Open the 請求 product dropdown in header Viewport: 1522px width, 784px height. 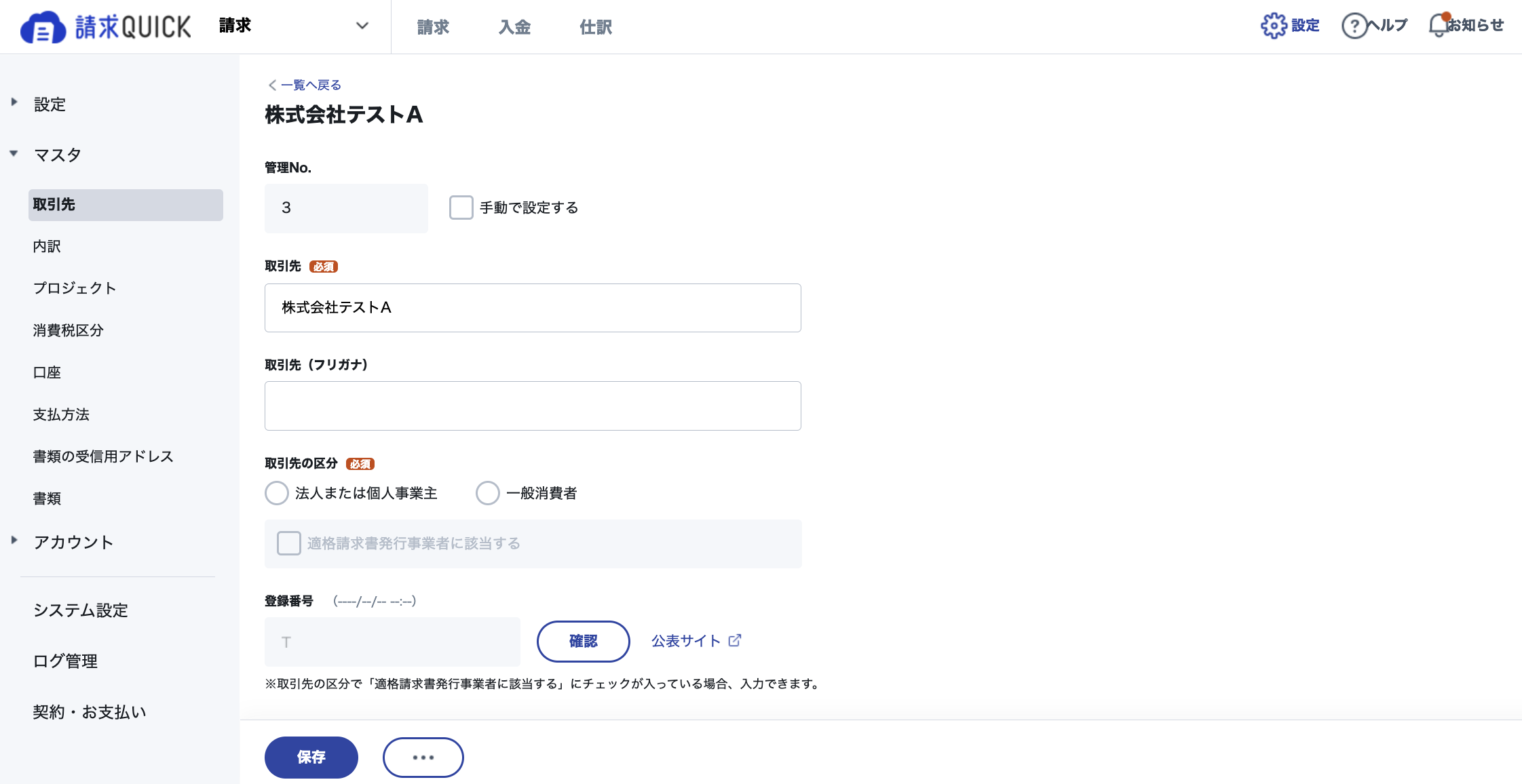click(294, 26)
